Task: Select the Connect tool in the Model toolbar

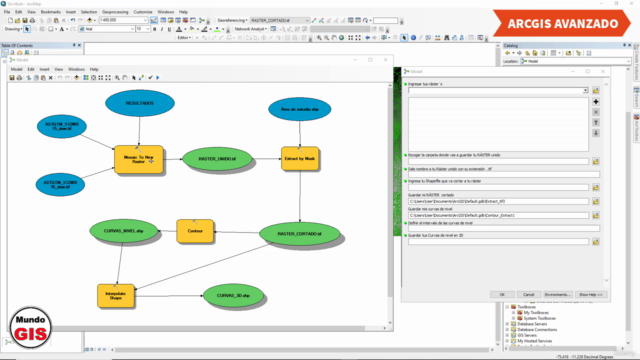Action: 141,78
